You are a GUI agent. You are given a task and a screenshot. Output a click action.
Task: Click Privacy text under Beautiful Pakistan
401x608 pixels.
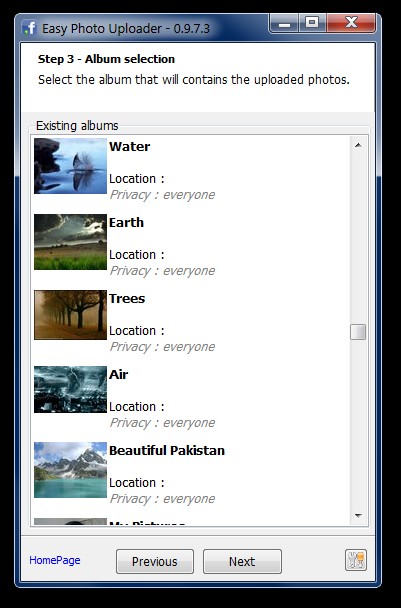162,499
